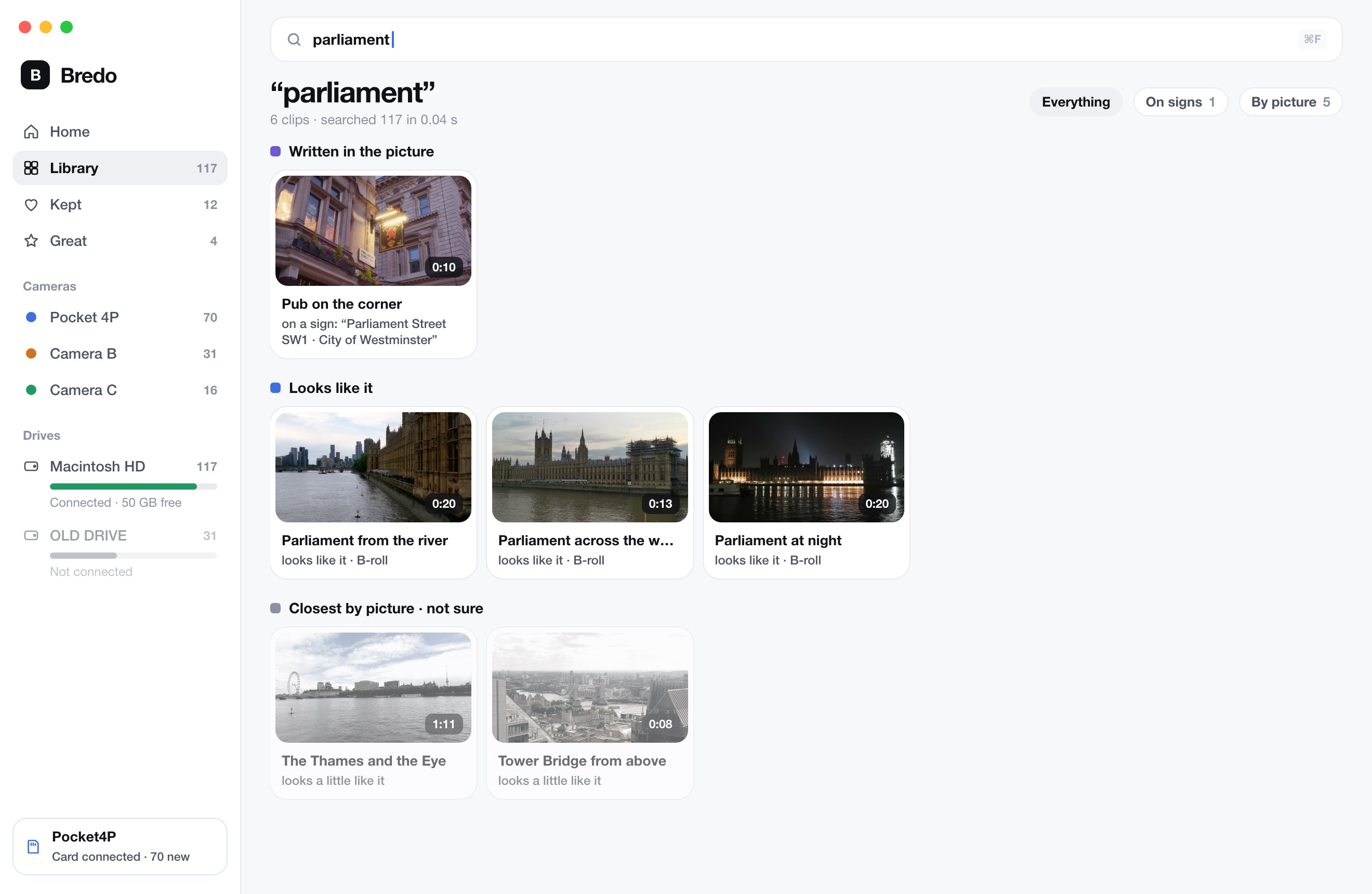Open Tower Bridge from above thumbnail

pyautogui.click(x=590, y=687)
